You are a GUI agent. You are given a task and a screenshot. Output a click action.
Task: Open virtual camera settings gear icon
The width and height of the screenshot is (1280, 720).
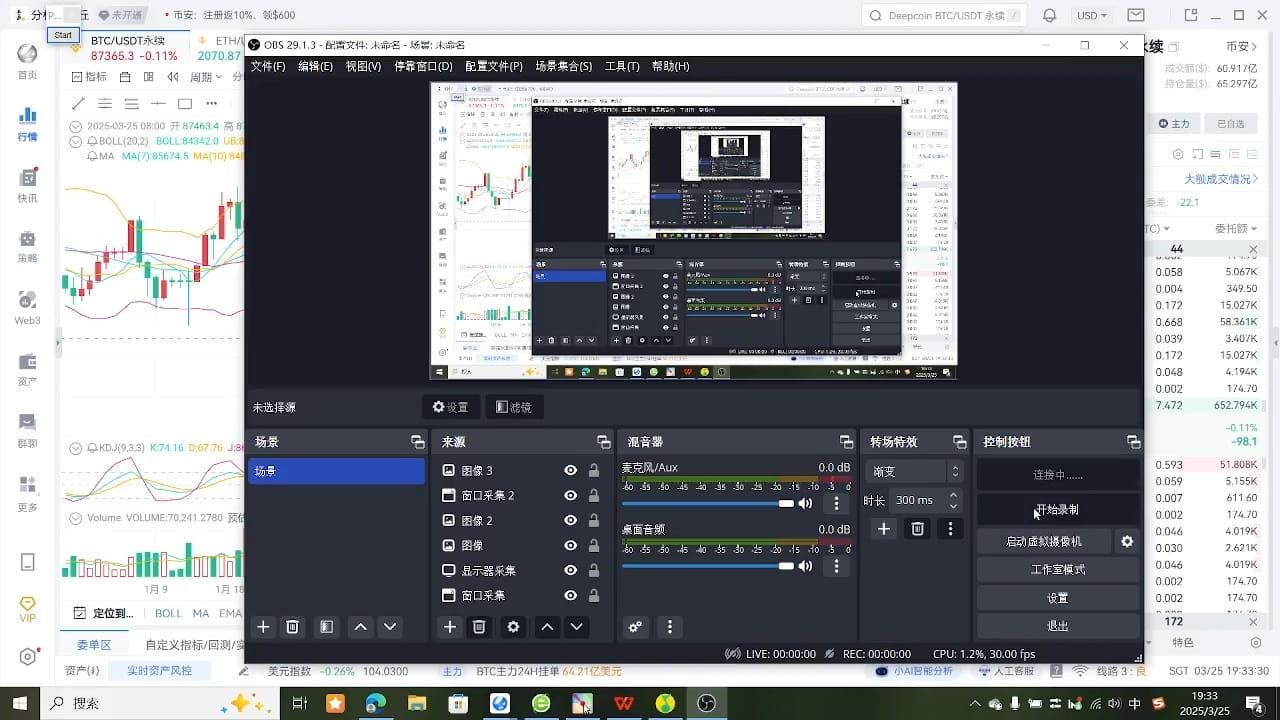coord(1127,541)
